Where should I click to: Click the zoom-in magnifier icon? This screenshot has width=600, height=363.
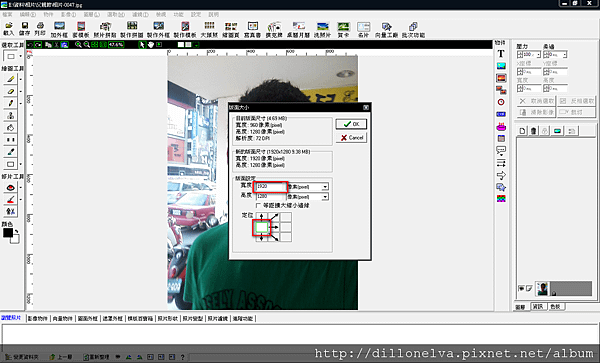(78, 45)
